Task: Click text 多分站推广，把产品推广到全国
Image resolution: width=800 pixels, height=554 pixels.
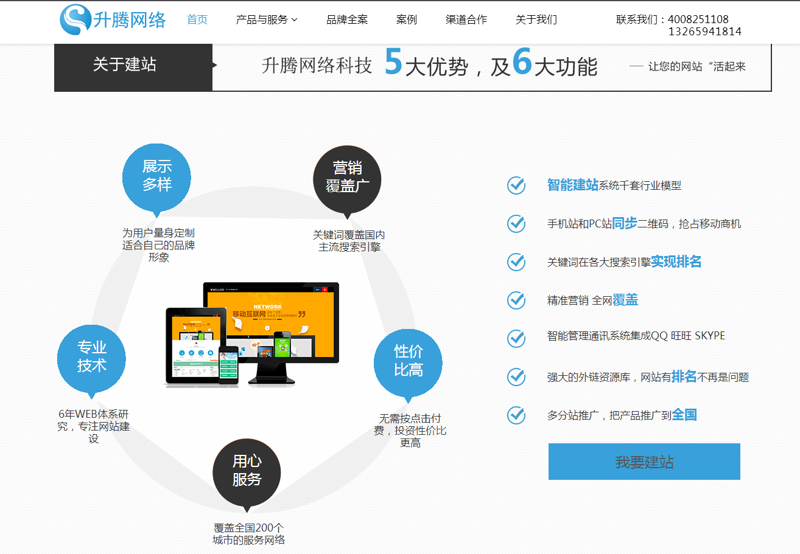Action: (622, 415)
